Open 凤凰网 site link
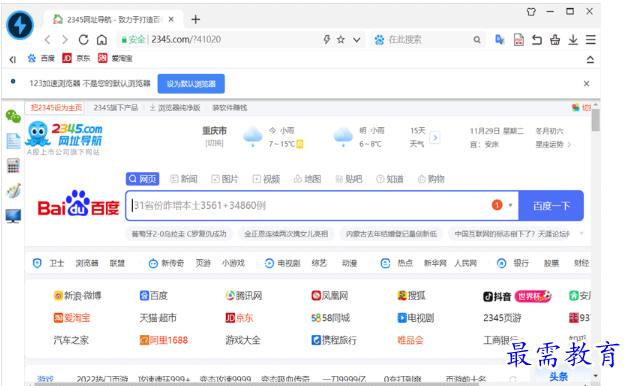This screenshot has height=386, width=628. 330,296
